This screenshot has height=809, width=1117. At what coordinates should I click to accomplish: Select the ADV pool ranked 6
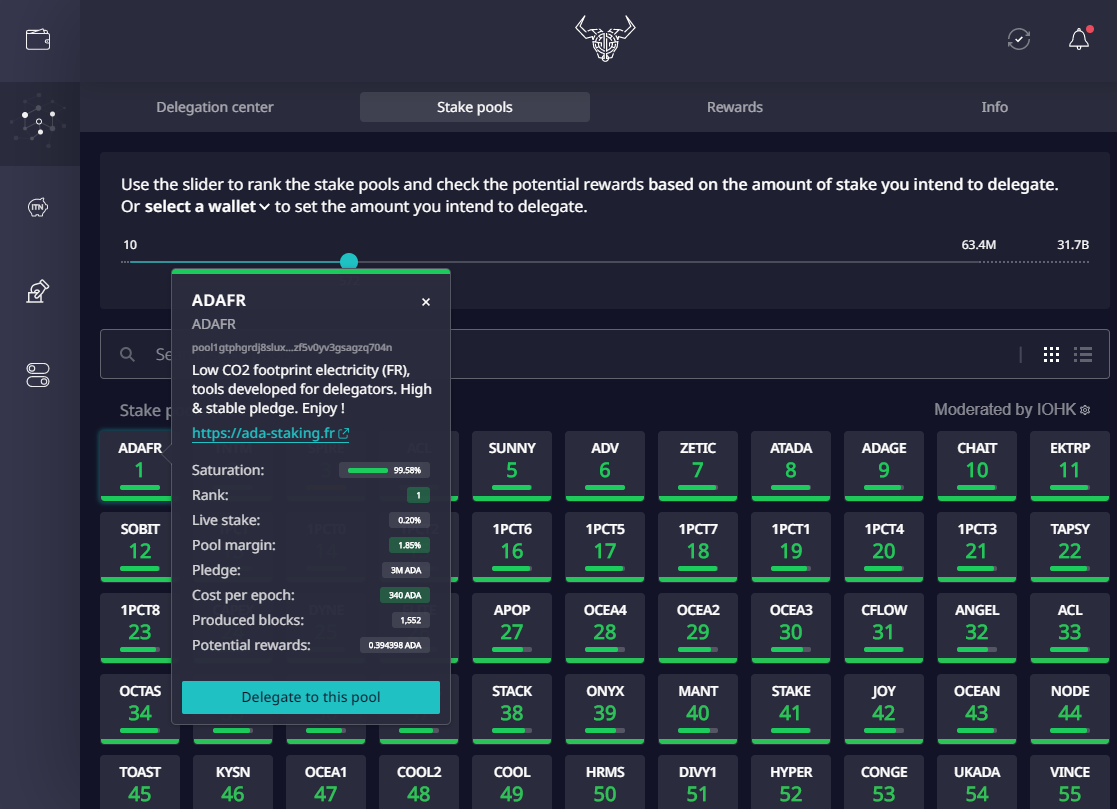pos(605,466)
